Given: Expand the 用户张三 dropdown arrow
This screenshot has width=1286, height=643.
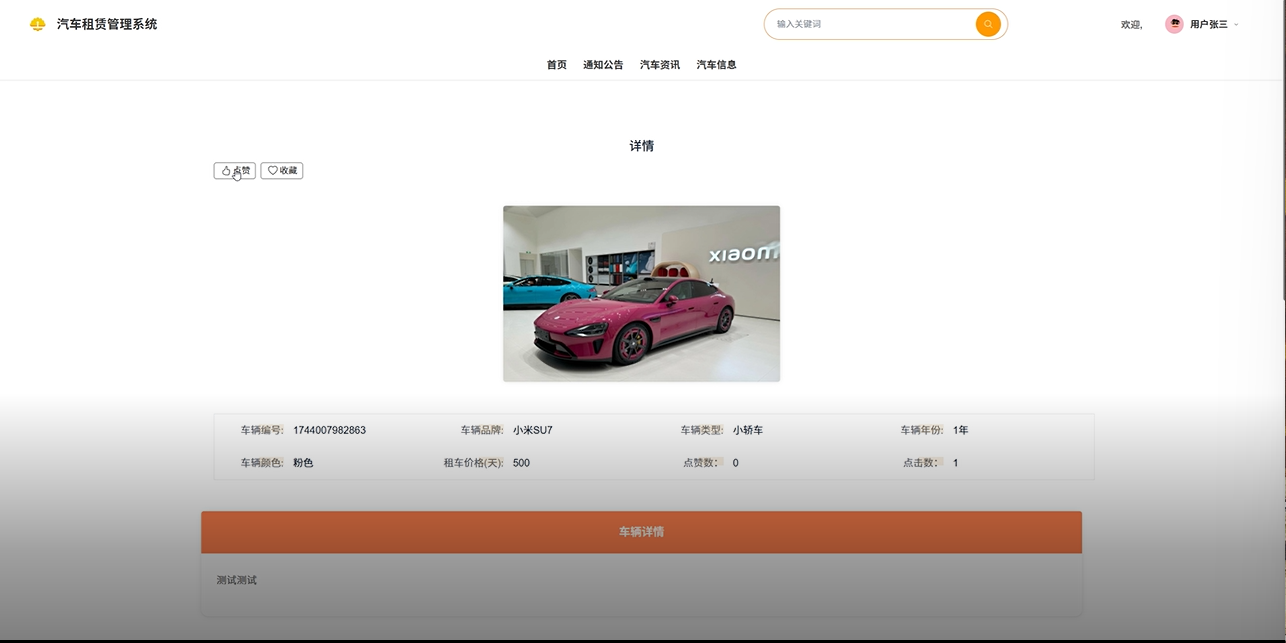Looking at the screenshot, I should coord(1236,25).
